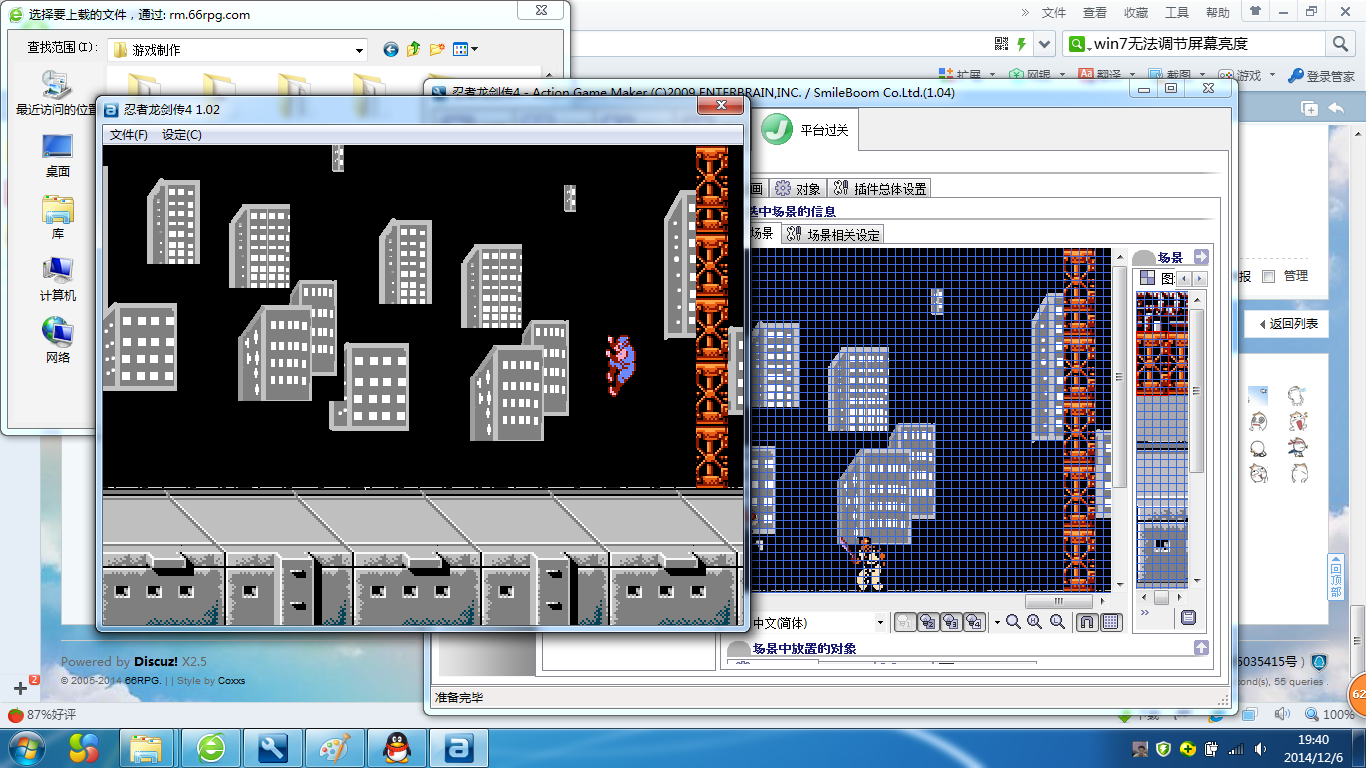
Task: Select 网络 in file dialog sidebar
Action: pyautogui.click(x=57, y=341)
